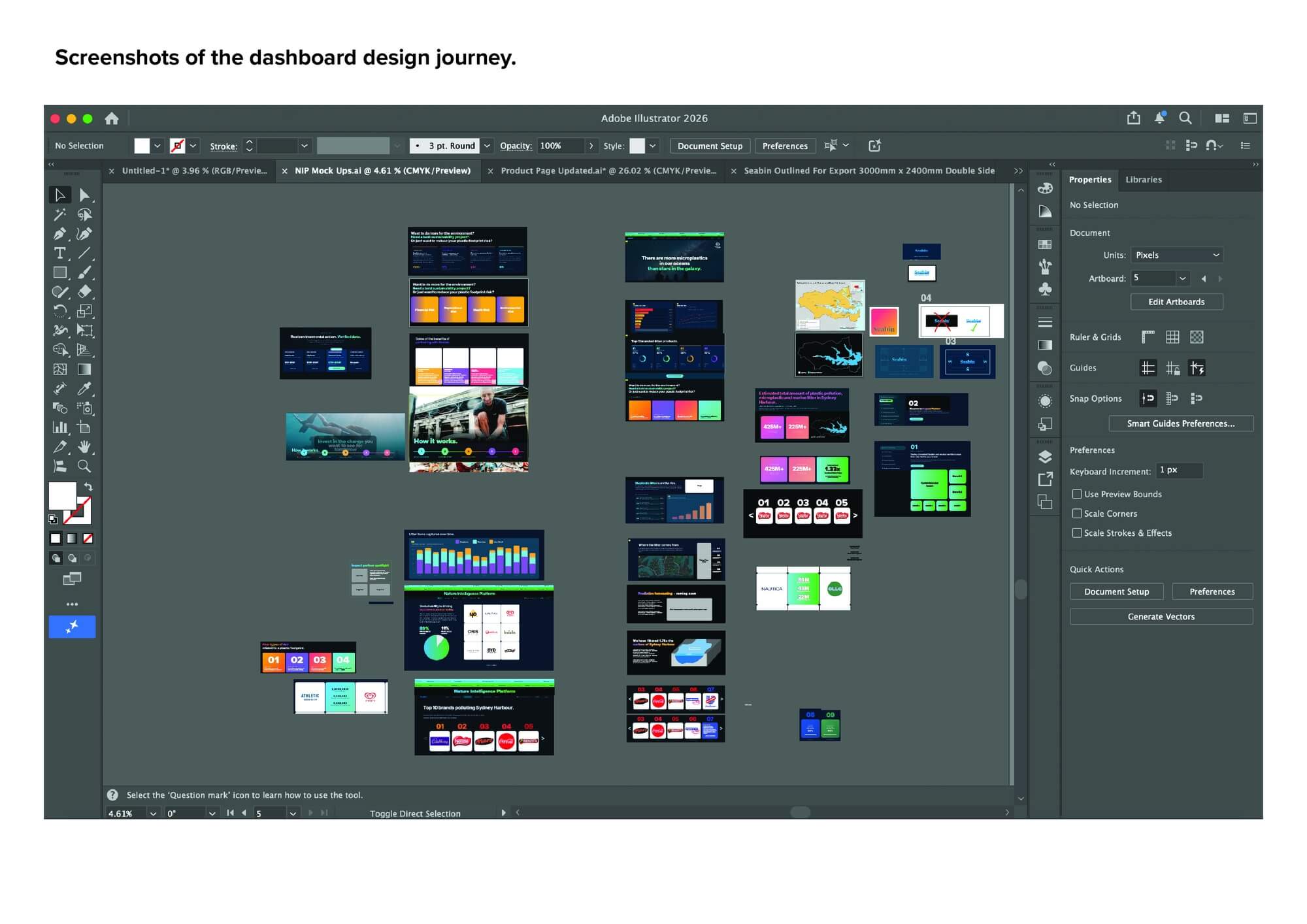Screen dimensions: 1307x924
Task: Toggle the Show Rulers icon
Action: (1148, 337)
